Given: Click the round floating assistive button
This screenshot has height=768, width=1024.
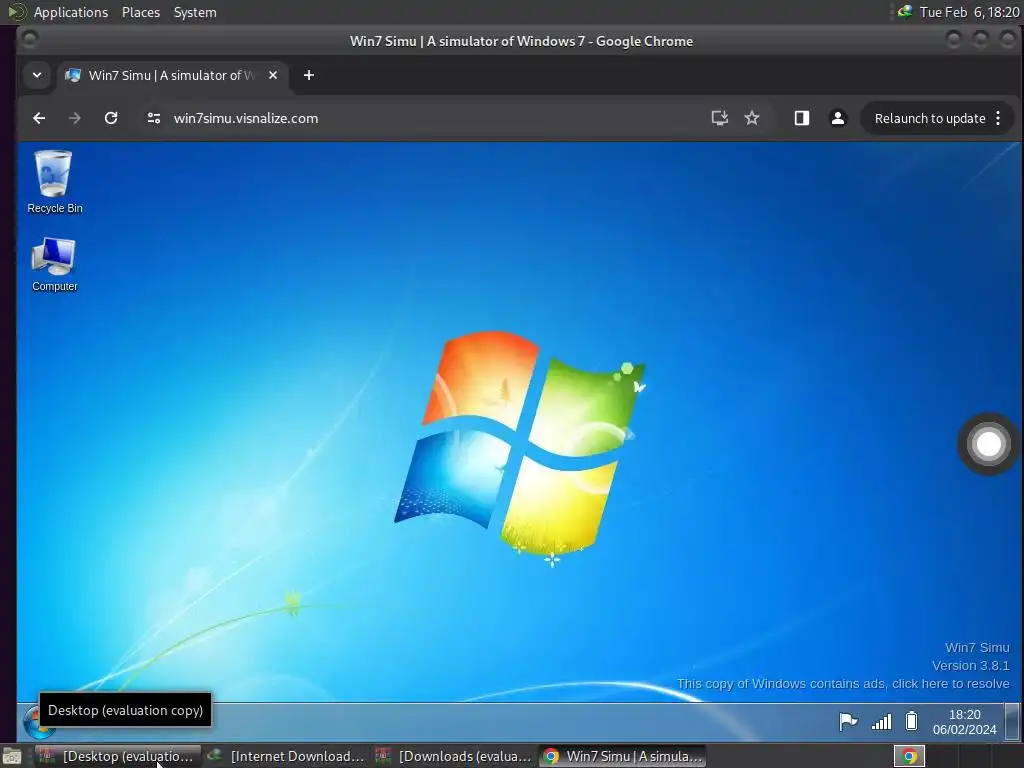Looking at the screenshot, I should [x=988, y=444].
